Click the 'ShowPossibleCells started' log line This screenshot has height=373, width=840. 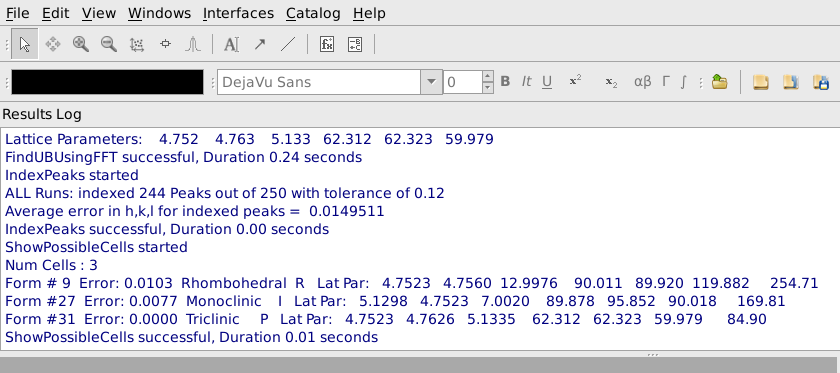(x=96, y=247)
